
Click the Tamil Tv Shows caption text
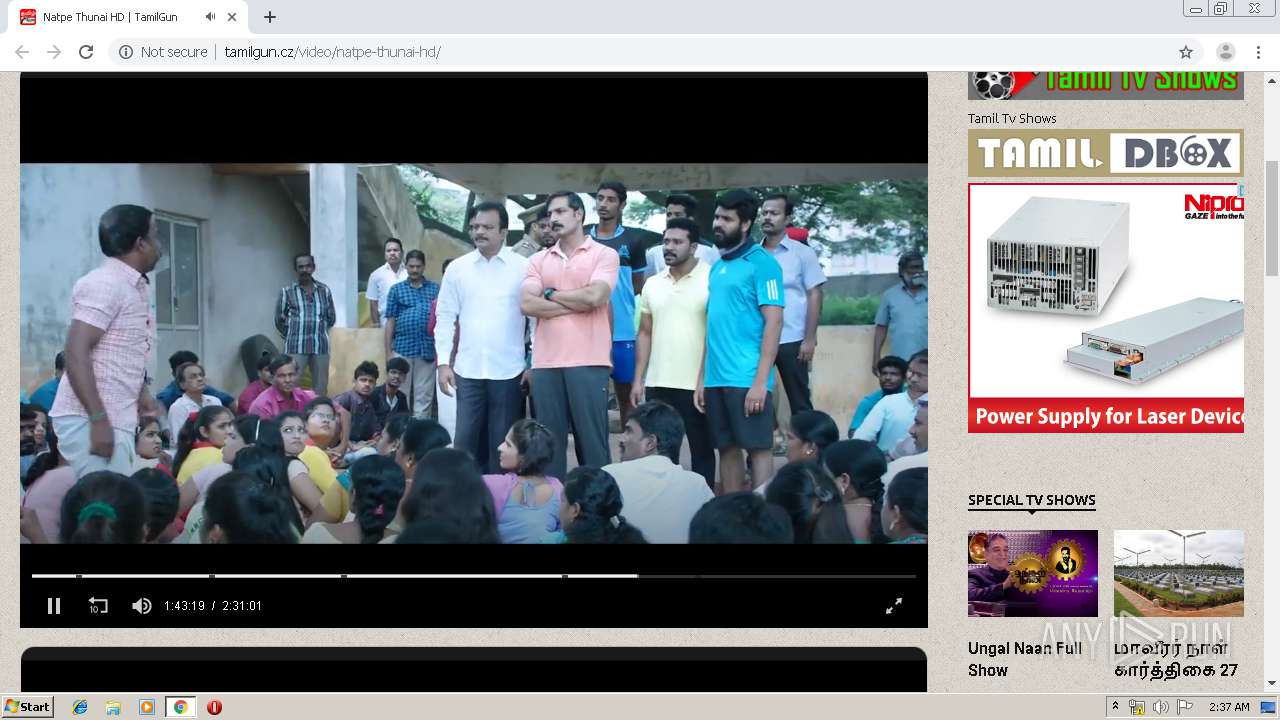click(1012, 118)
